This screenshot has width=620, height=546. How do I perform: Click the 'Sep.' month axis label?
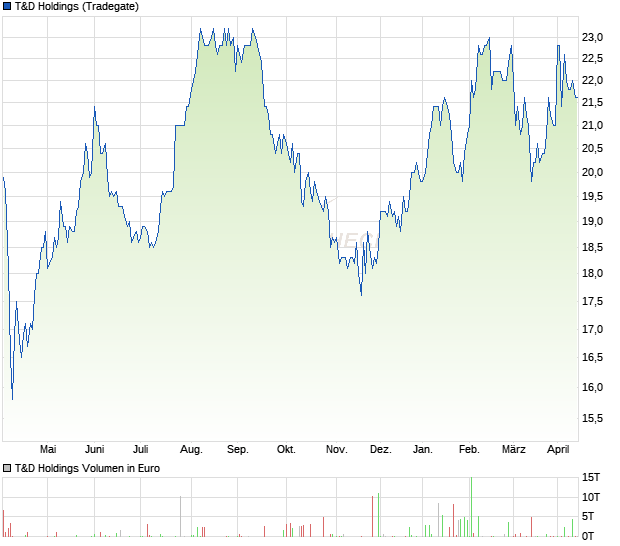[238, 450]
